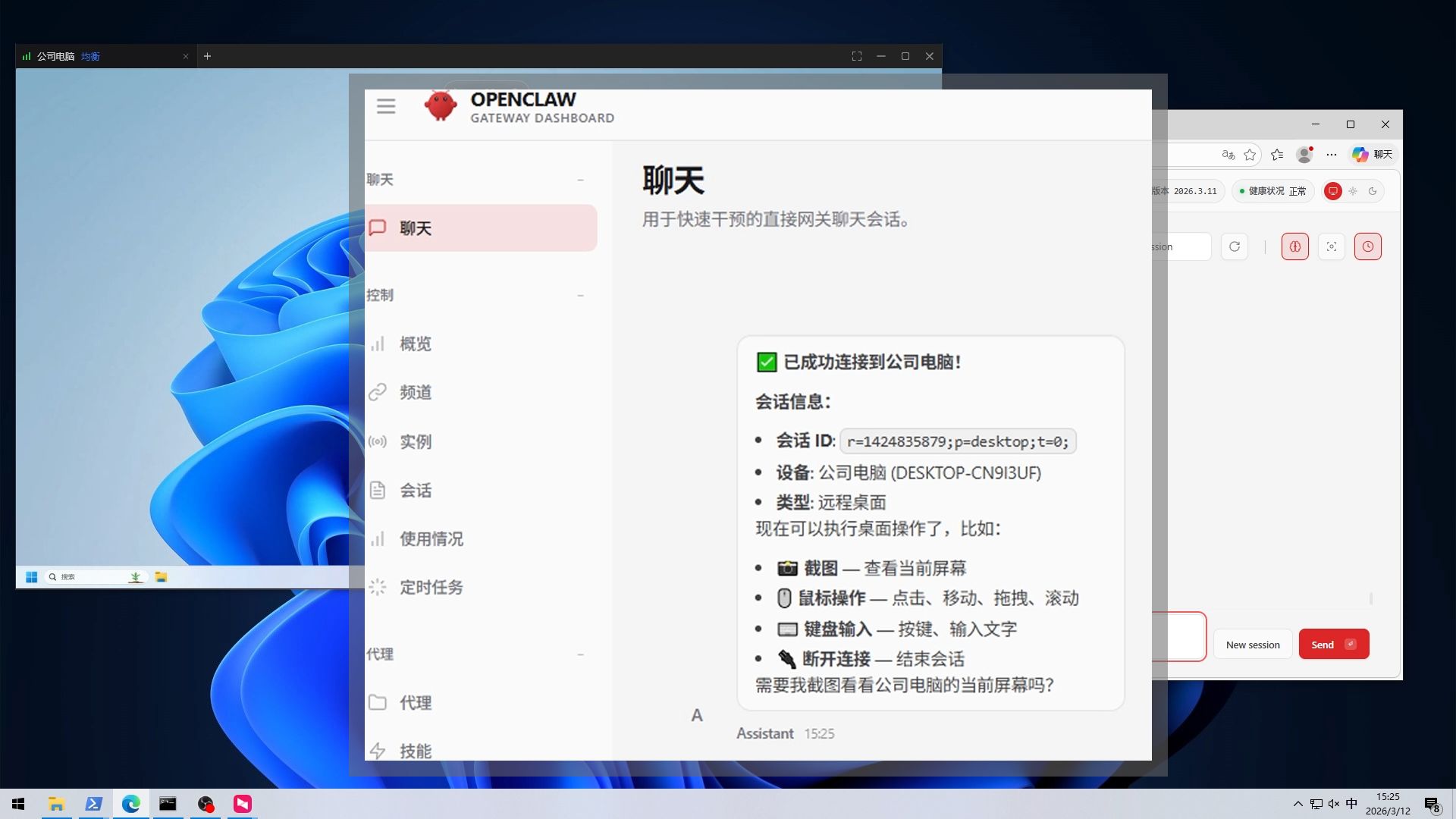Click the New session button
1456x819 pixels.
click(1252, 645)
